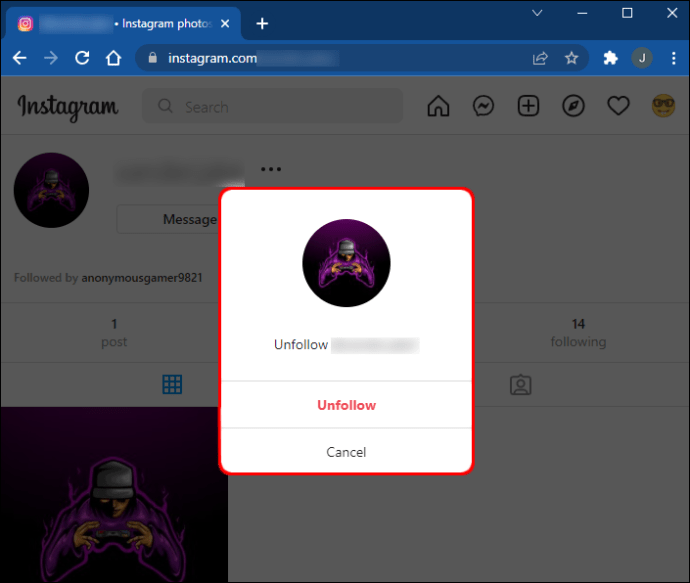Viewport: 690px width, 583px height.
Task: Select the Instagram photos tab
Action: click(x=123, y=23)
